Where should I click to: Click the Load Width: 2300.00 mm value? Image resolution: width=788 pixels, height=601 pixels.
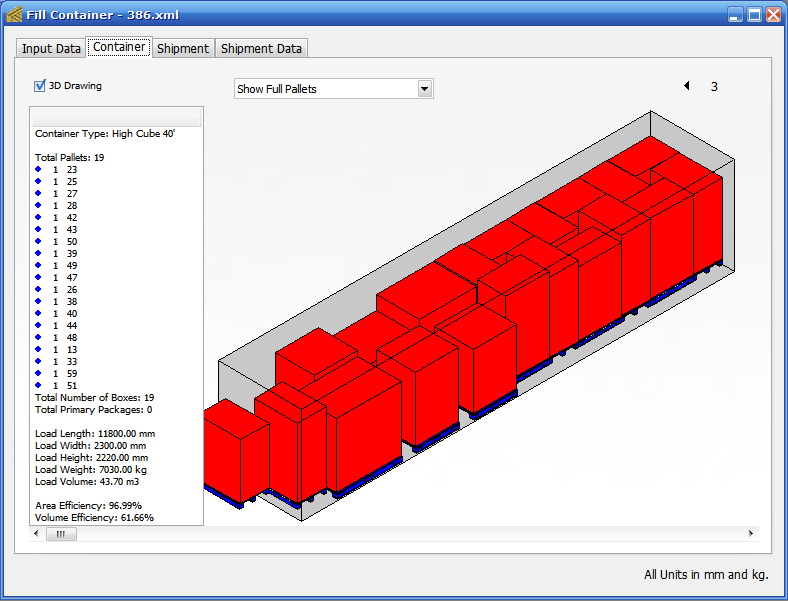click(90, 446)
